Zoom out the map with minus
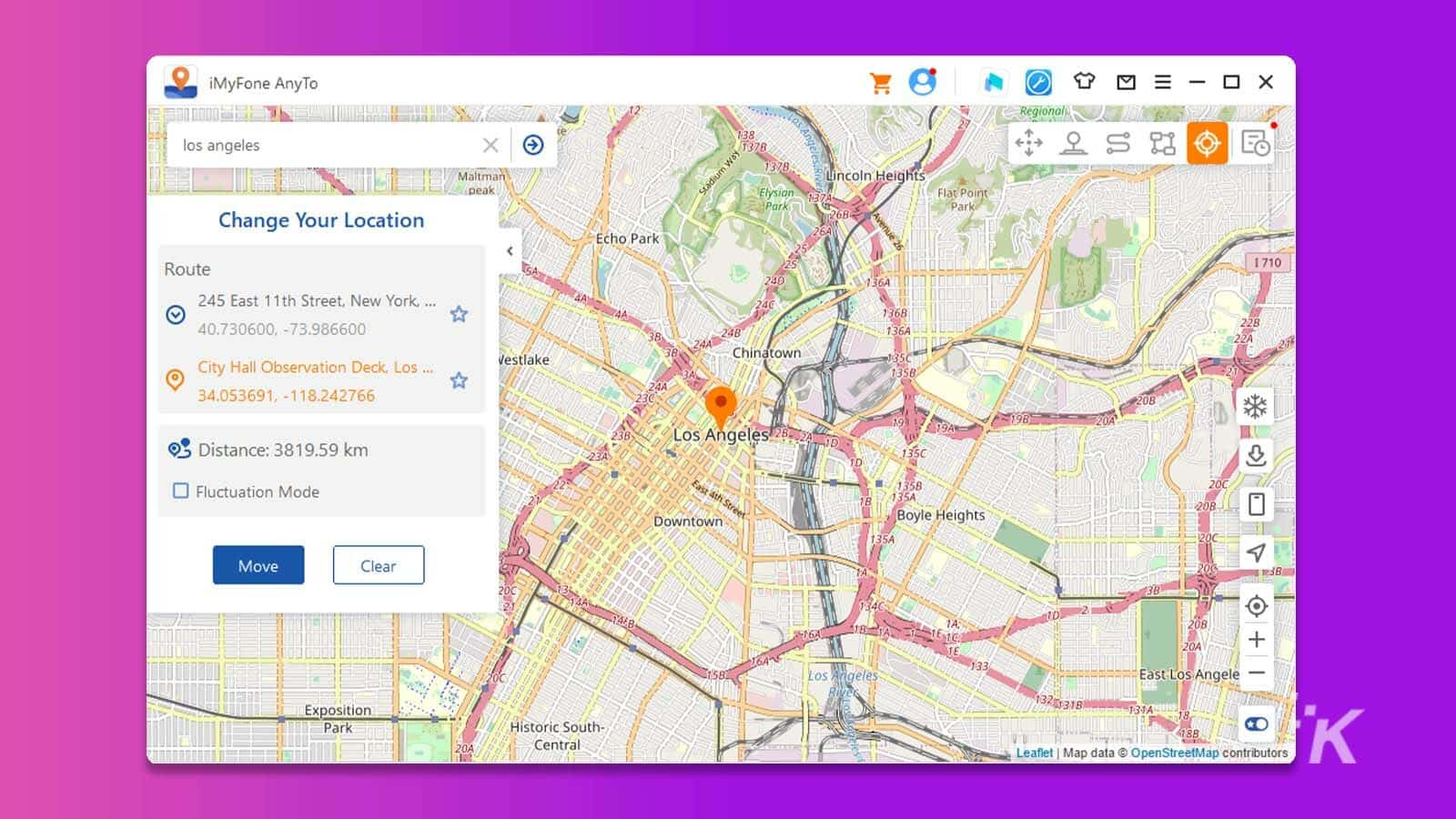 click(x=1256, y=673)
